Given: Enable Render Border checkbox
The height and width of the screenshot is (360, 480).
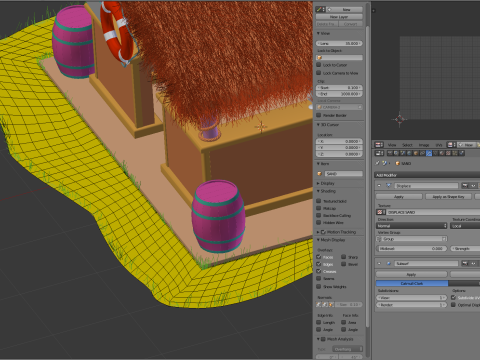Looking at the screenshot, I should point(318,115).
